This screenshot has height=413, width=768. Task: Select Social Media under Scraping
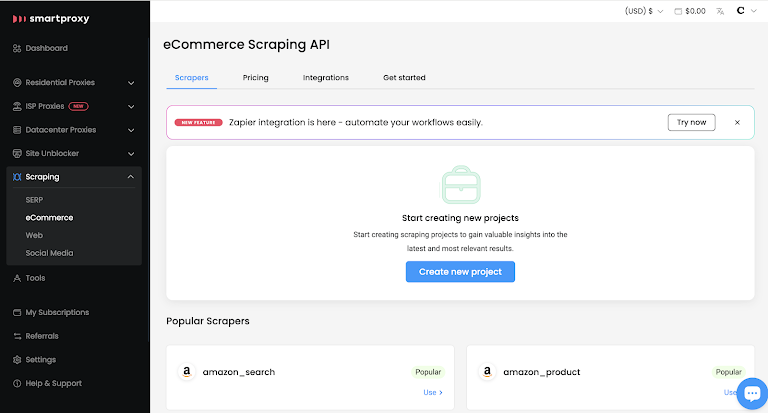(x=49, y=253)
